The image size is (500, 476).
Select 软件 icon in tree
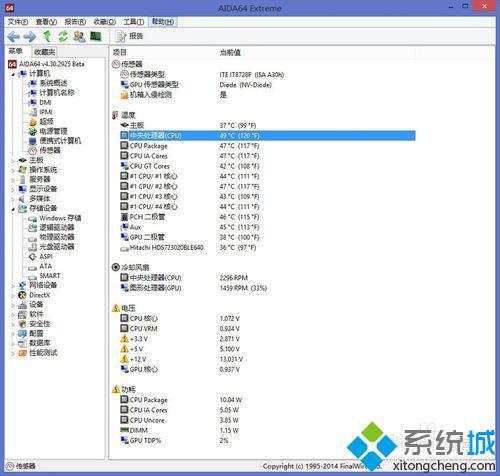pos(22,314)
